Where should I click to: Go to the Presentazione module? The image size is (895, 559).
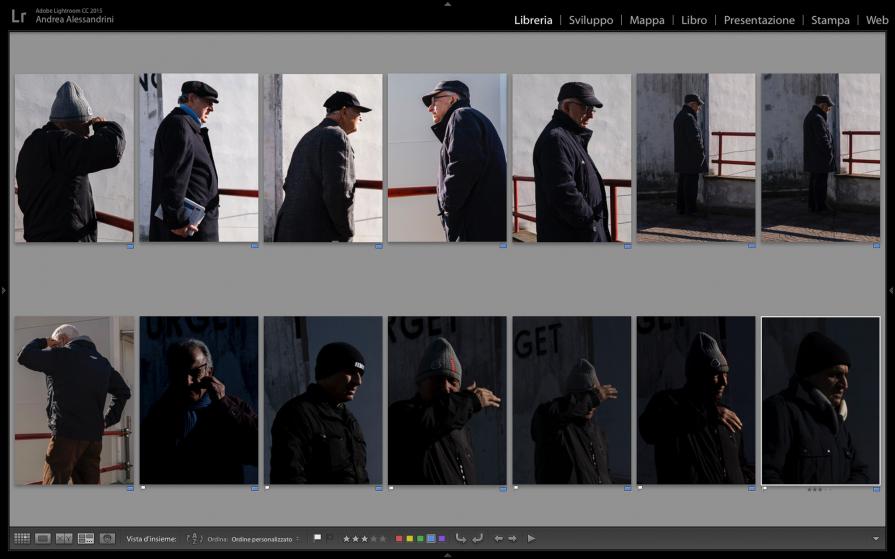[759, 20]
